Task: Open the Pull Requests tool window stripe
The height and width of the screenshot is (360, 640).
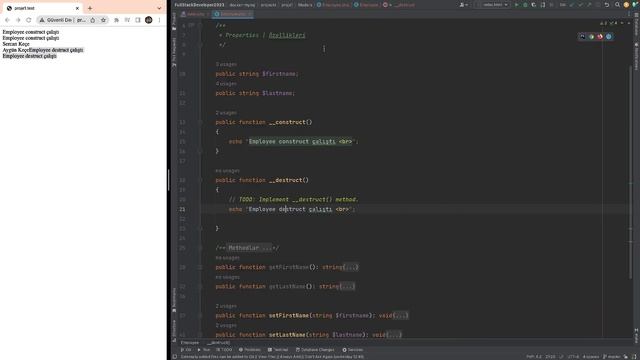Action: 174,52
